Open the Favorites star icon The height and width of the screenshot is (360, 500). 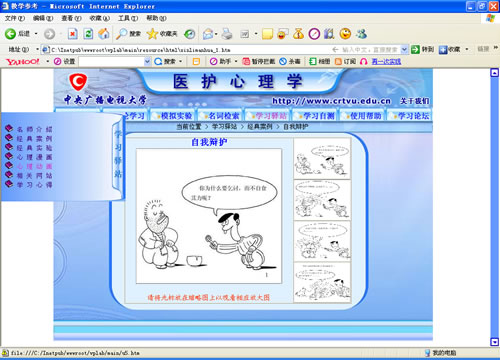click(x=152, y=34)
